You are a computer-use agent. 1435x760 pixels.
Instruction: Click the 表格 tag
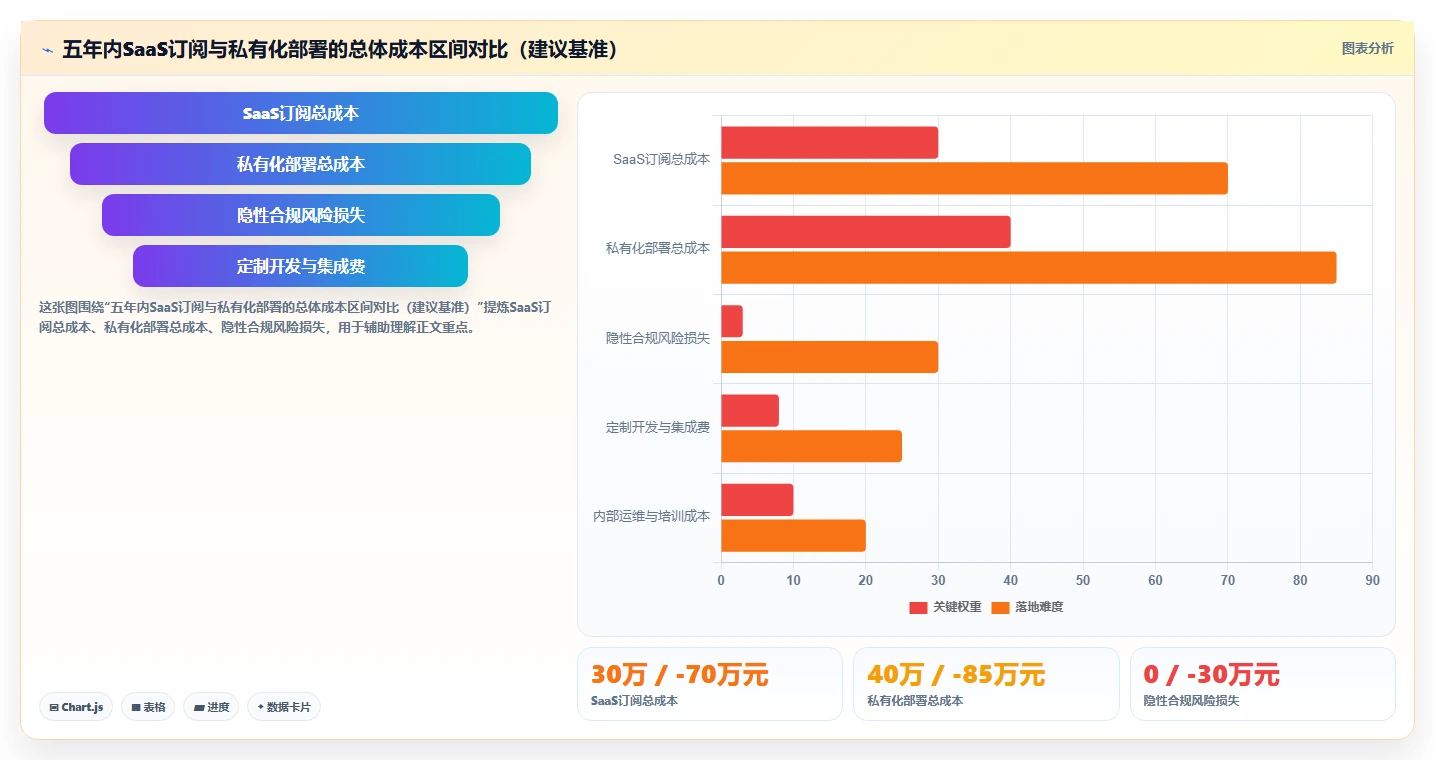148,707
